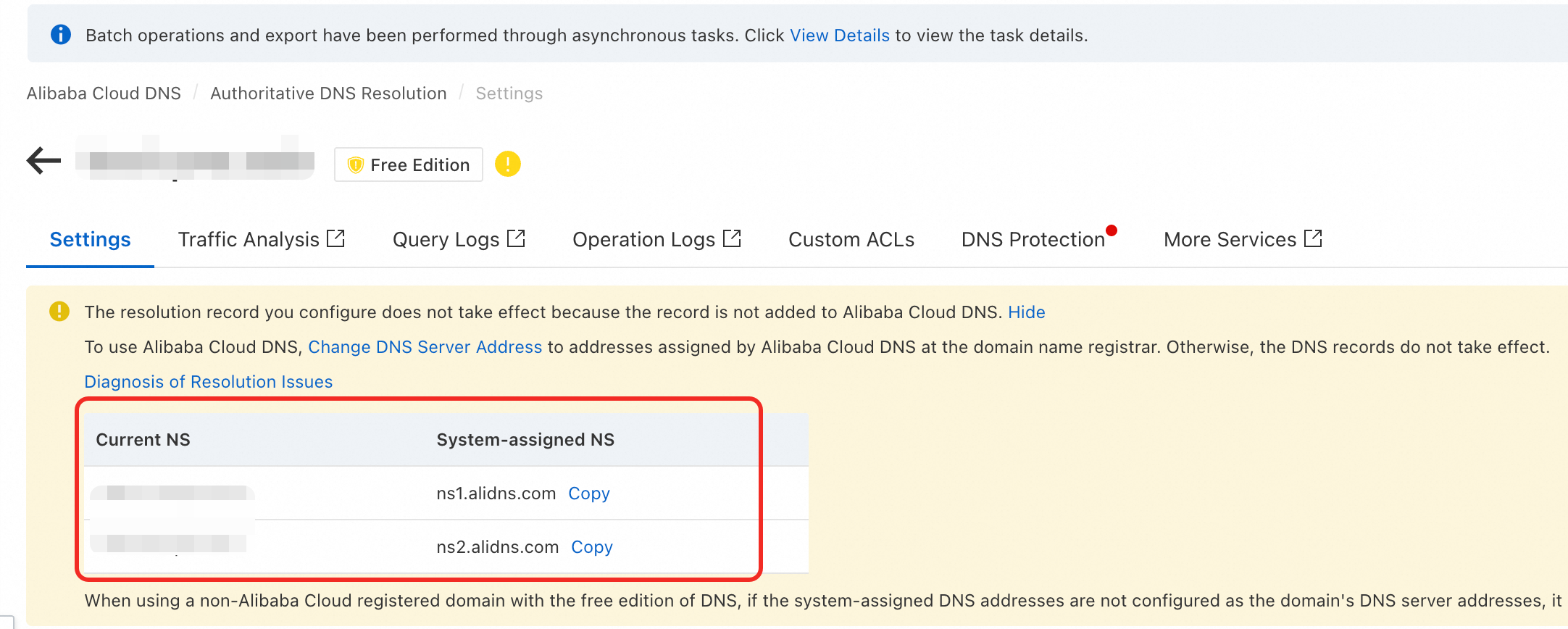Click the Change DNS Server Address link

tap(425, 347)
